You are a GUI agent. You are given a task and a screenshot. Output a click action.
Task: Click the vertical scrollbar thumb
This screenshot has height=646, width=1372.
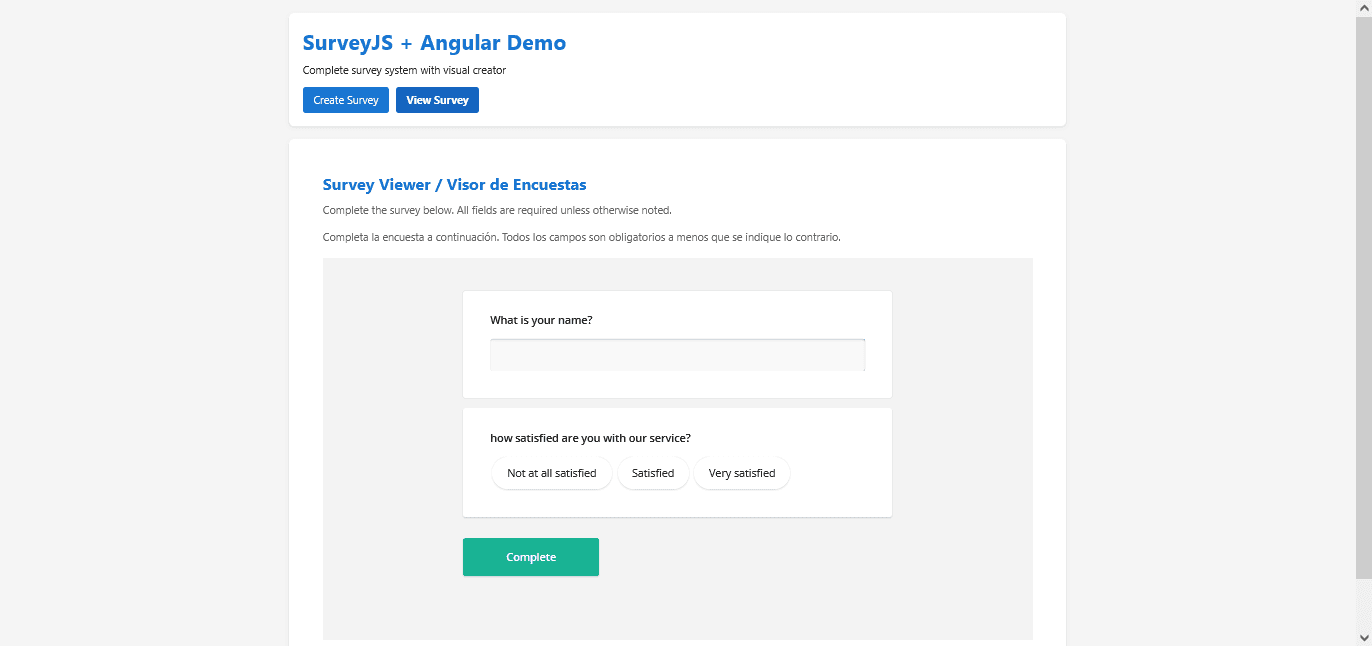pyautogui.click(x=1363, y=300)
